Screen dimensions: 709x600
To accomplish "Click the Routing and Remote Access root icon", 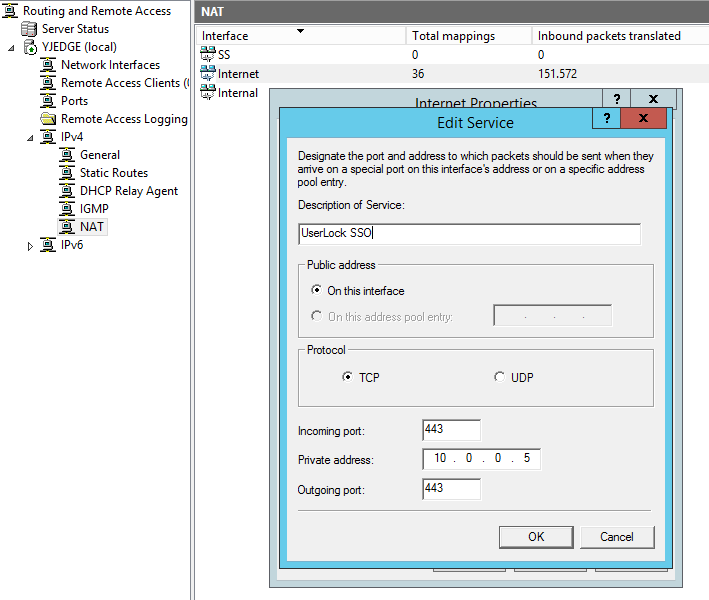I will point(10,11).
